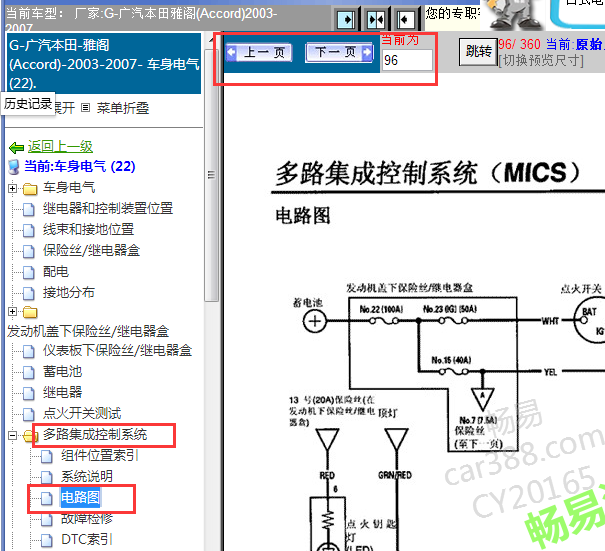
Task: Click the 切换预览尺寸 link
Action: (x=541, y=60)
